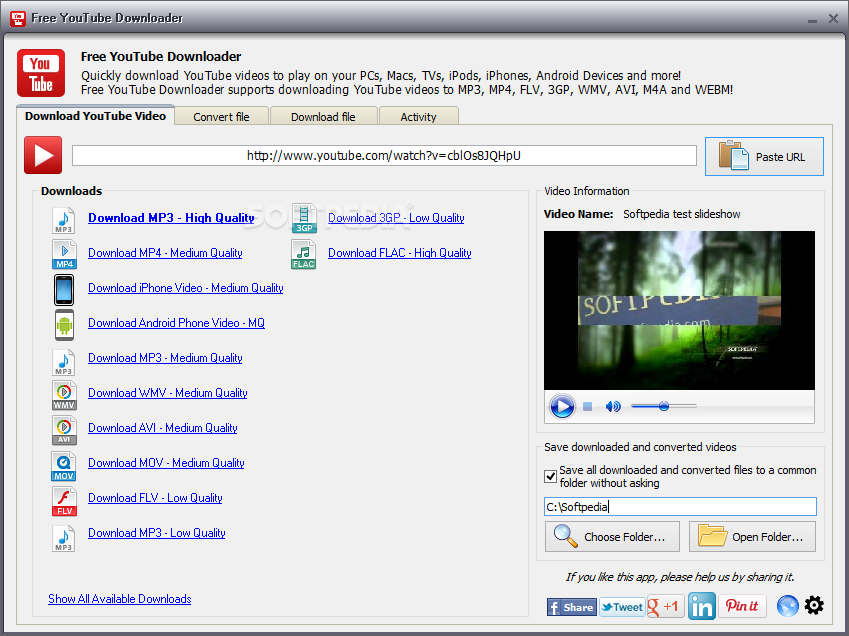Screen dimensions: 849x636
Task: Click the Open Folder button
Action: coord(752,536)
